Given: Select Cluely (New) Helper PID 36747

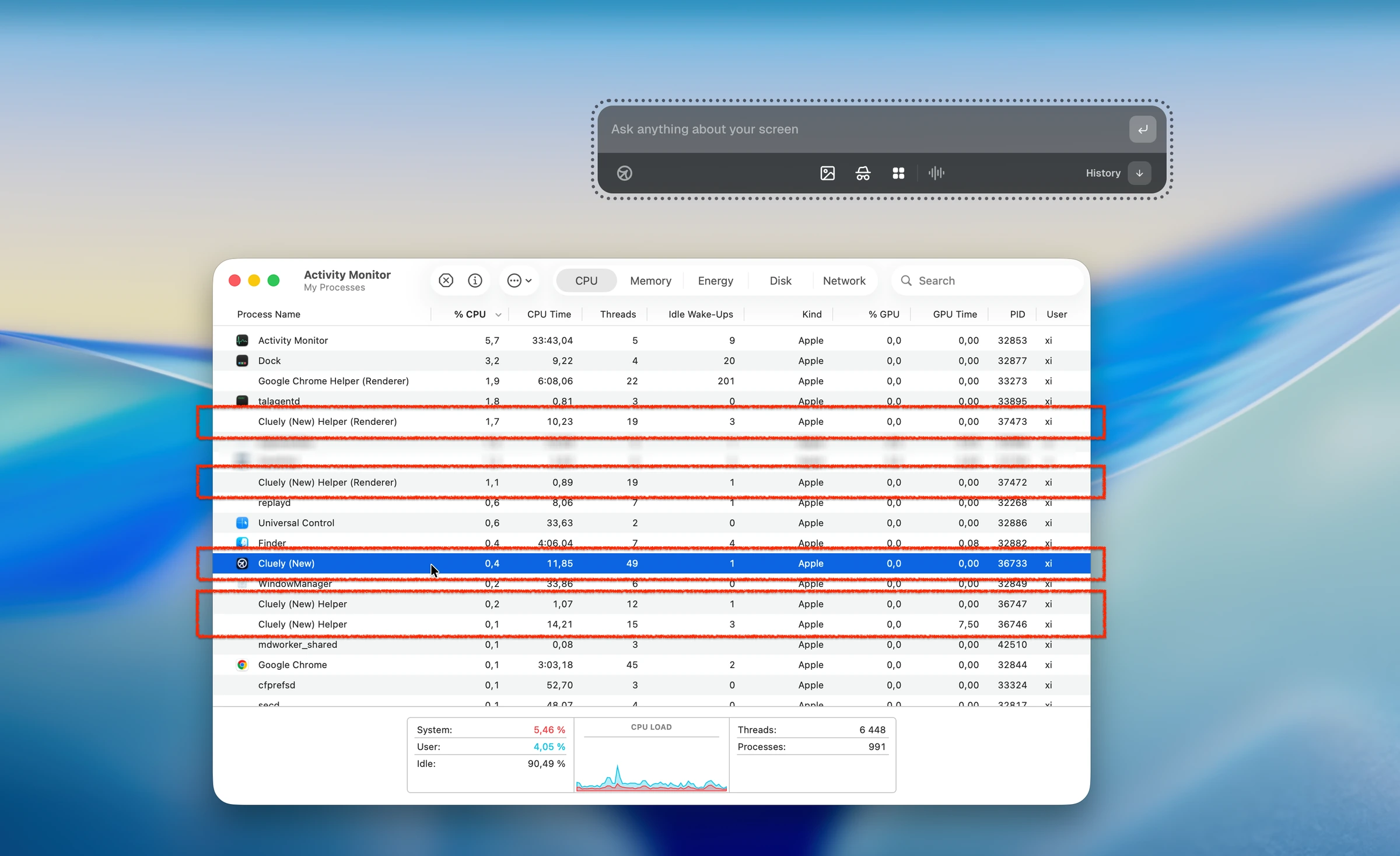Looking at the screenshot, I should coord(652,604).
